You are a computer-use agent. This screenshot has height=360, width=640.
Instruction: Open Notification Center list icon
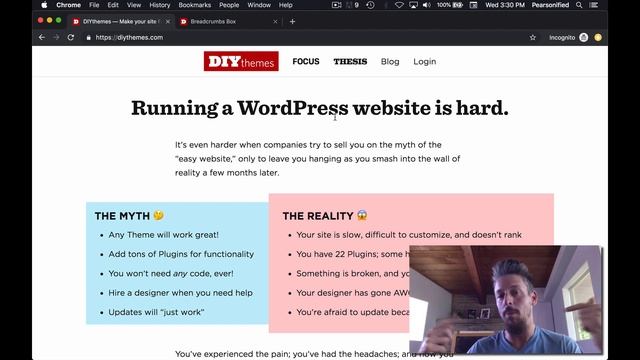coord(594,5)
